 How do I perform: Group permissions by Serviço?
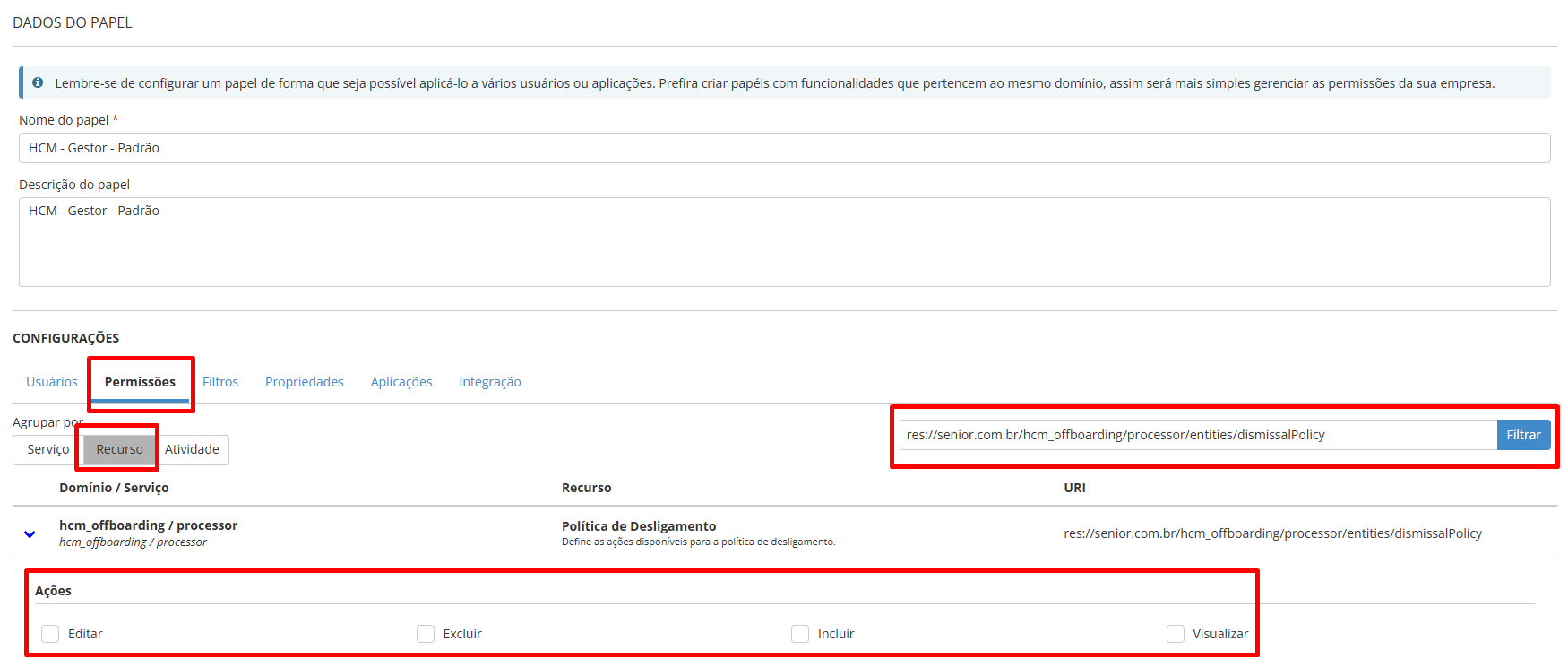[x=48, y=449]
